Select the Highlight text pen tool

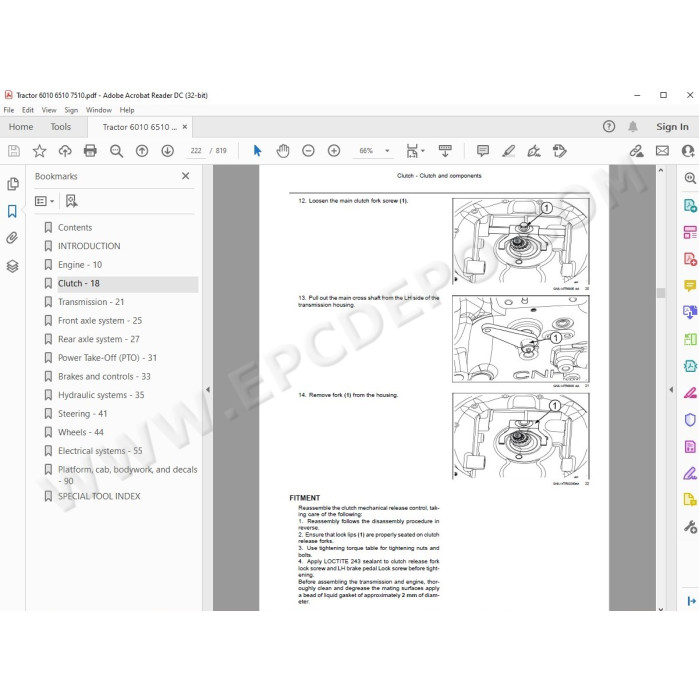click(x=508, y=151)
